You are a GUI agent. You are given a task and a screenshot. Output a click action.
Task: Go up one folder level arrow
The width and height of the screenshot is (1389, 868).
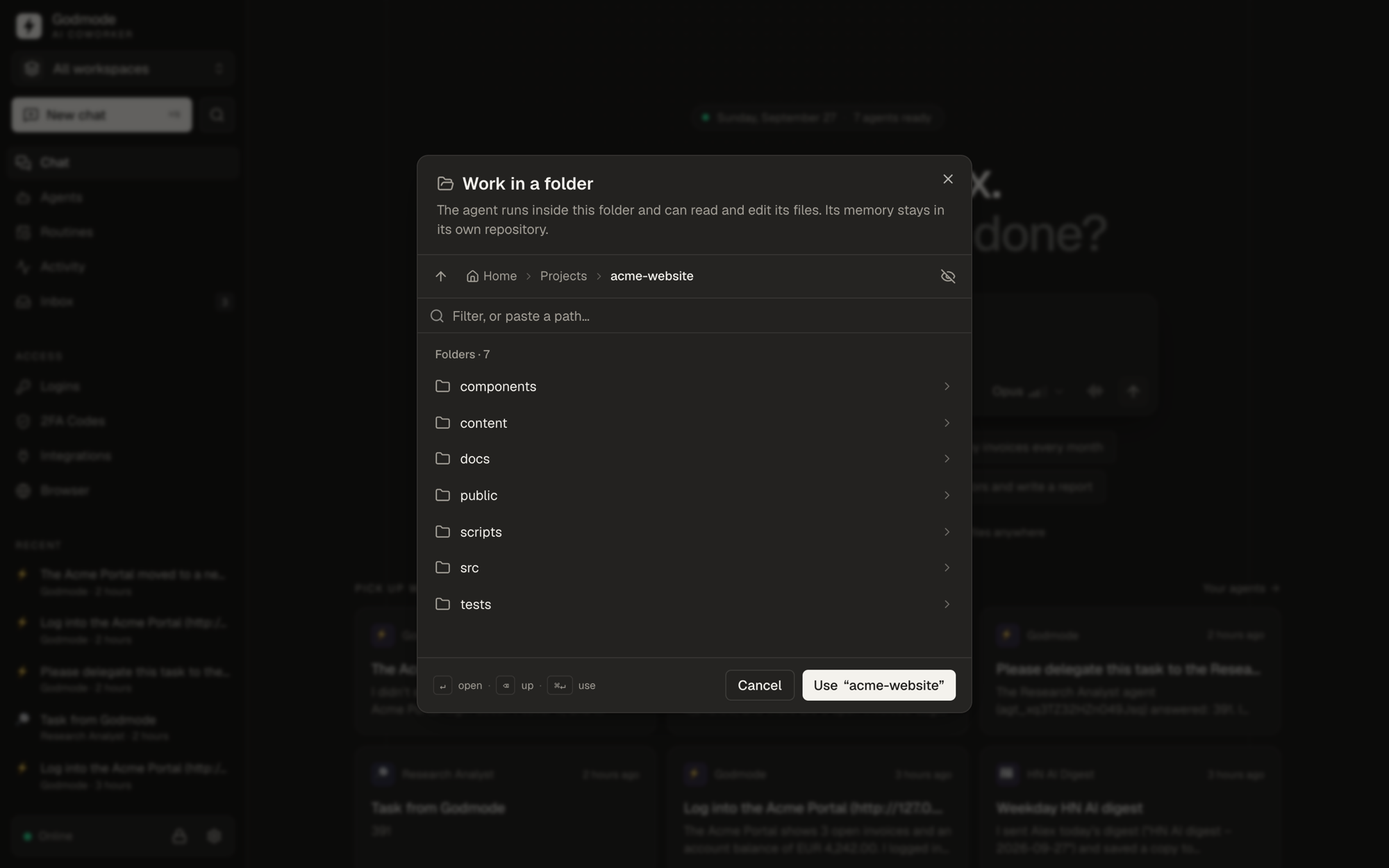pos(440,276)
